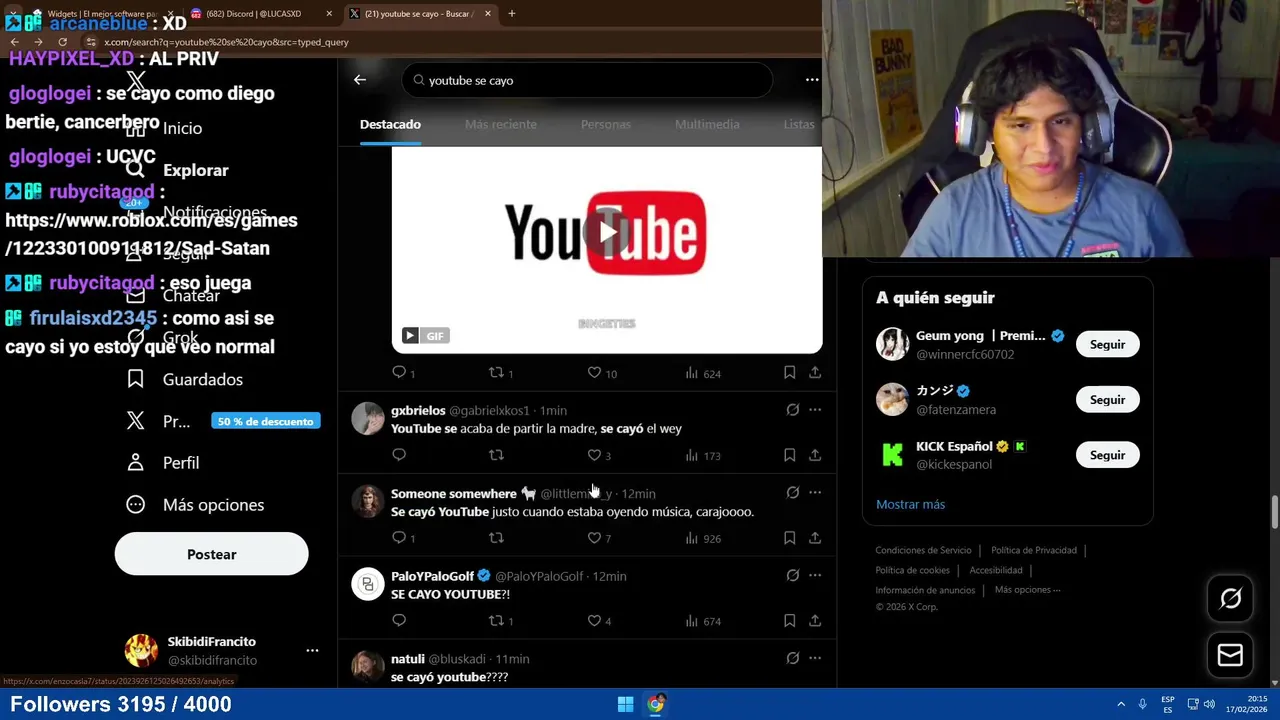Expand Más opciones in the footer
The image size is (1280, 720).
[1027, 590]
